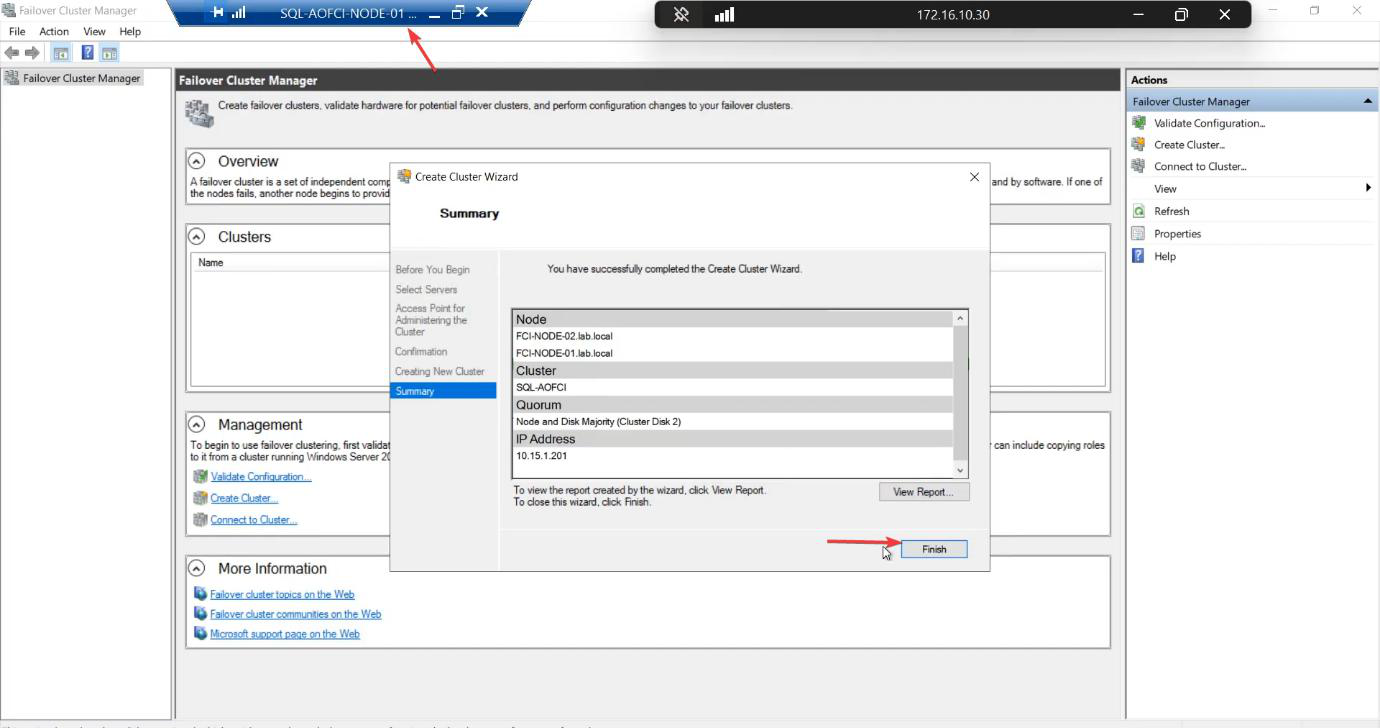Click the pin icon on SQL-AOFCI-NODE-01 bar
Image resolution: width=1380 pixels, height=728 pixels.
pos(218,13)
